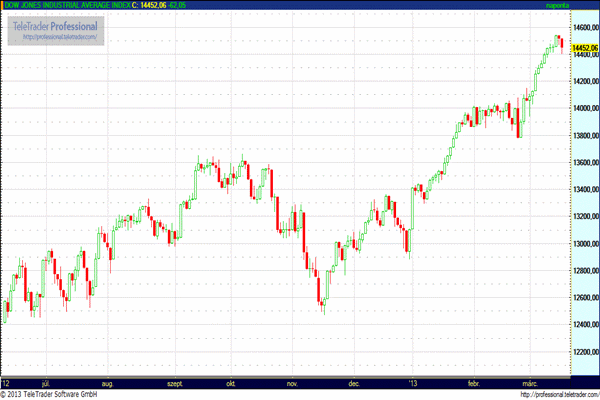Image resolution: width=600 pixels, height=400 pixels.
Task: Click the 14000,00 label on the price axis
Action: click(584, 108)
